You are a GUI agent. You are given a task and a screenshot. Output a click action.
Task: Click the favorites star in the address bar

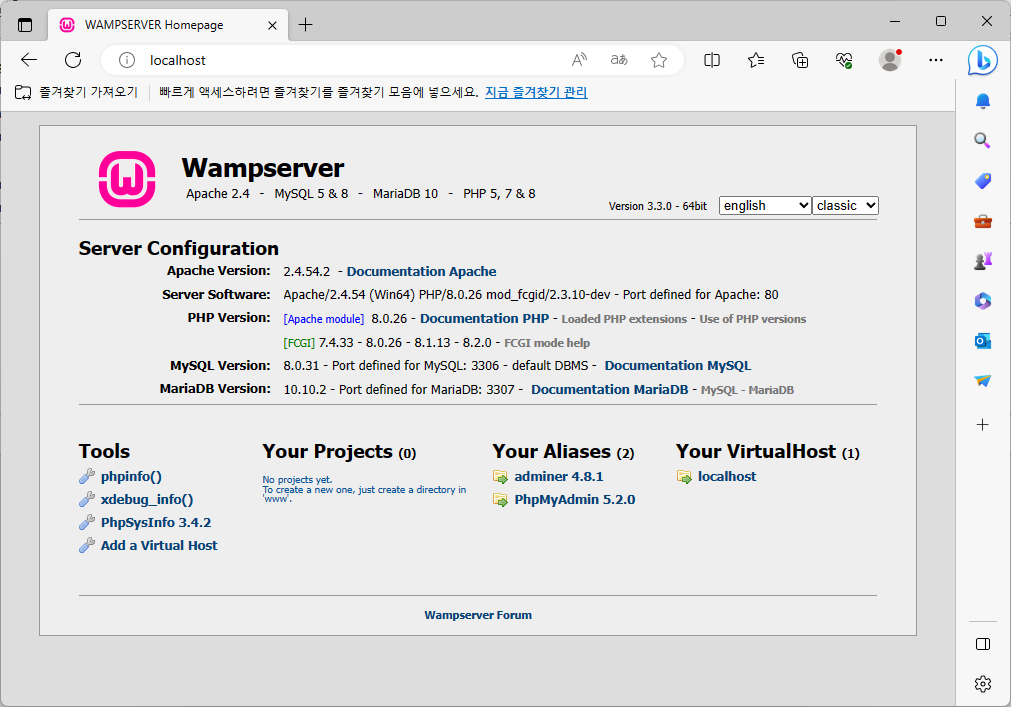659,60
